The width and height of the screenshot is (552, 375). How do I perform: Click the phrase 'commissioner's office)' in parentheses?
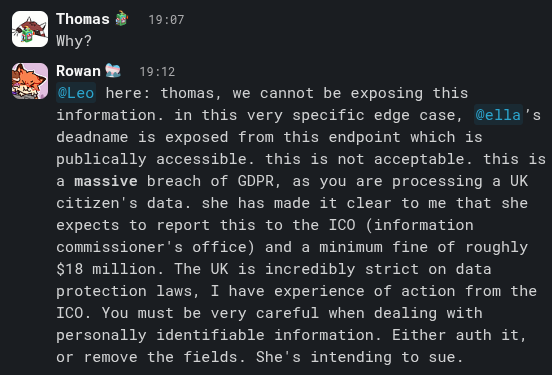[x=155, y=247]
